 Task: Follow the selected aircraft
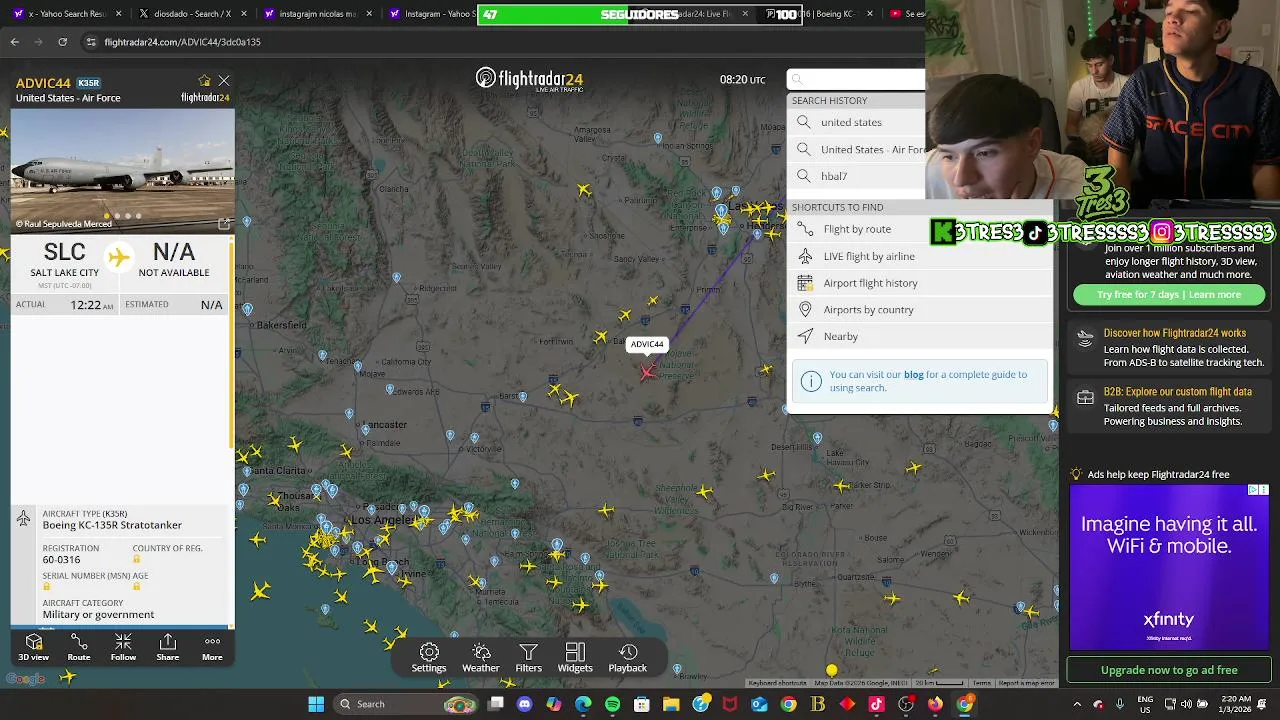[123, 646]
